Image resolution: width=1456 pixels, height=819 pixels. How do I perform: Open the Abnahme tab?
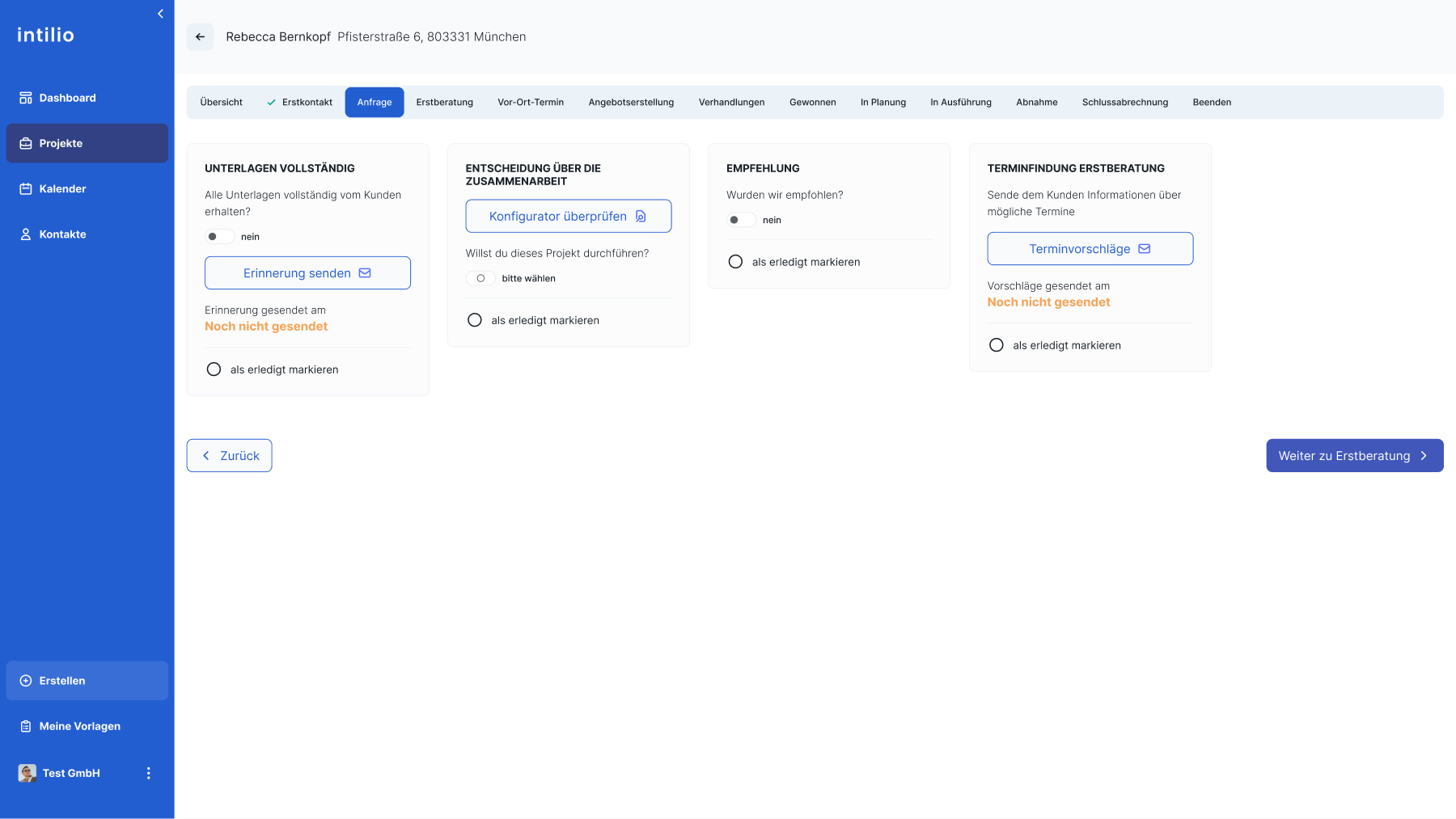click(x=1037, y=103)
